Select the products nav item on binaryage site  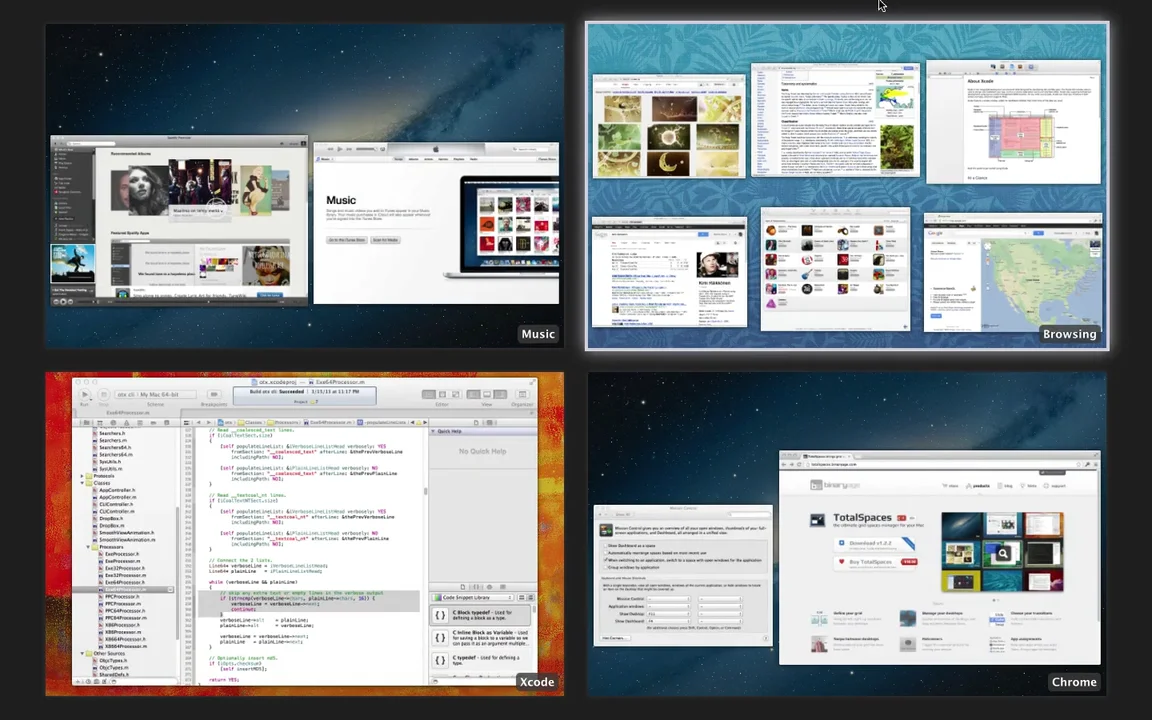[x=977, y=486]
